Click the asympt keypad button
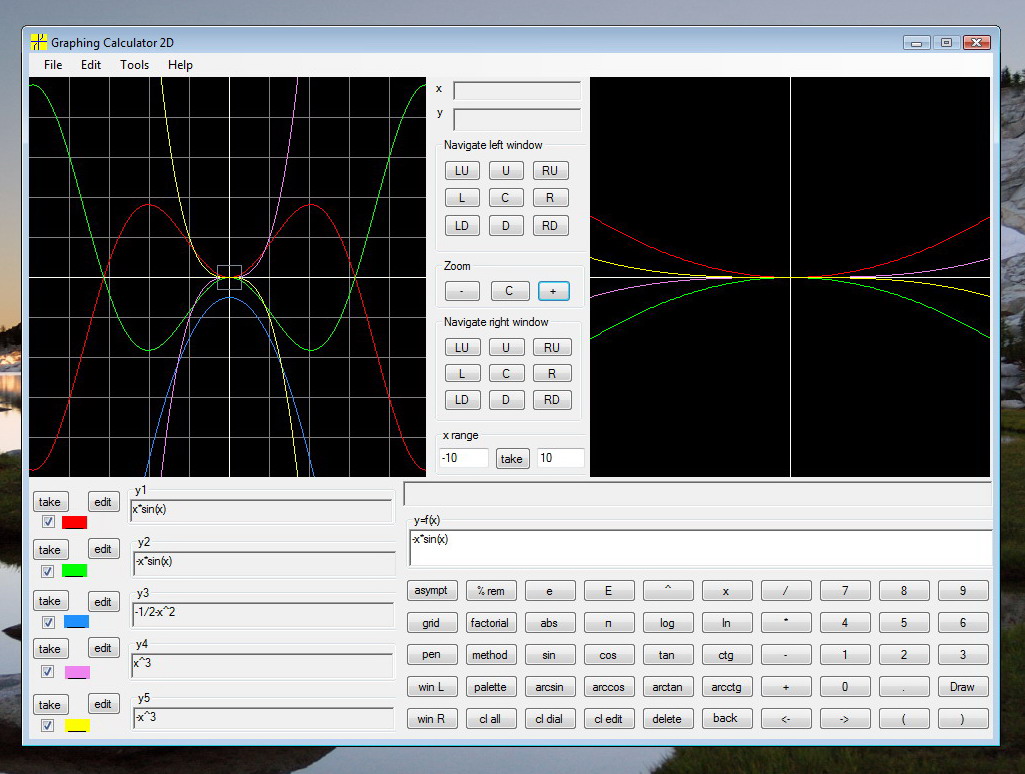This screenshot has width=1025, height=774. (431, 590)
